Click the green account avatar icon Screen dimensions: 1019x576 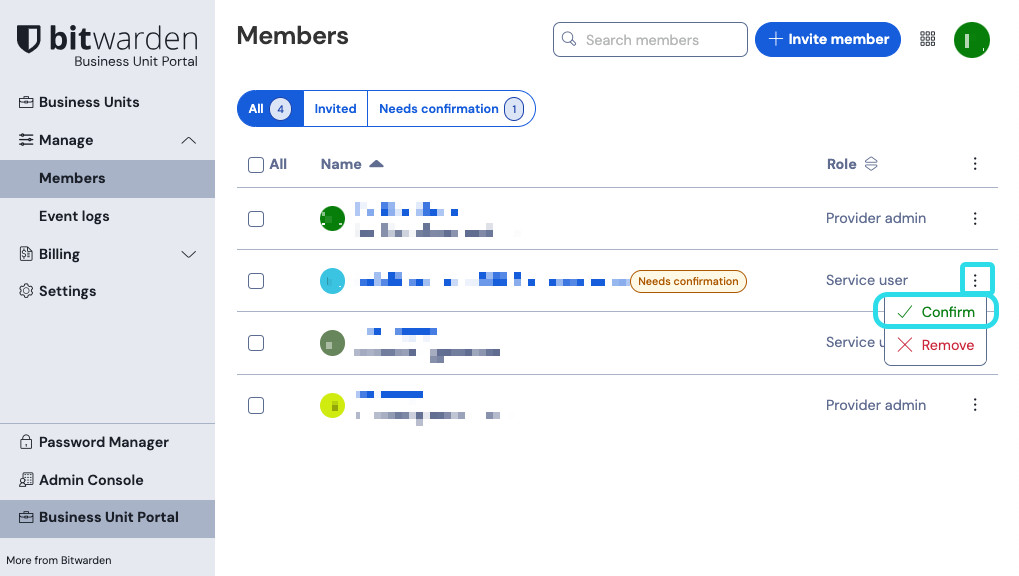pyautogui.click(x=971, y=40)
